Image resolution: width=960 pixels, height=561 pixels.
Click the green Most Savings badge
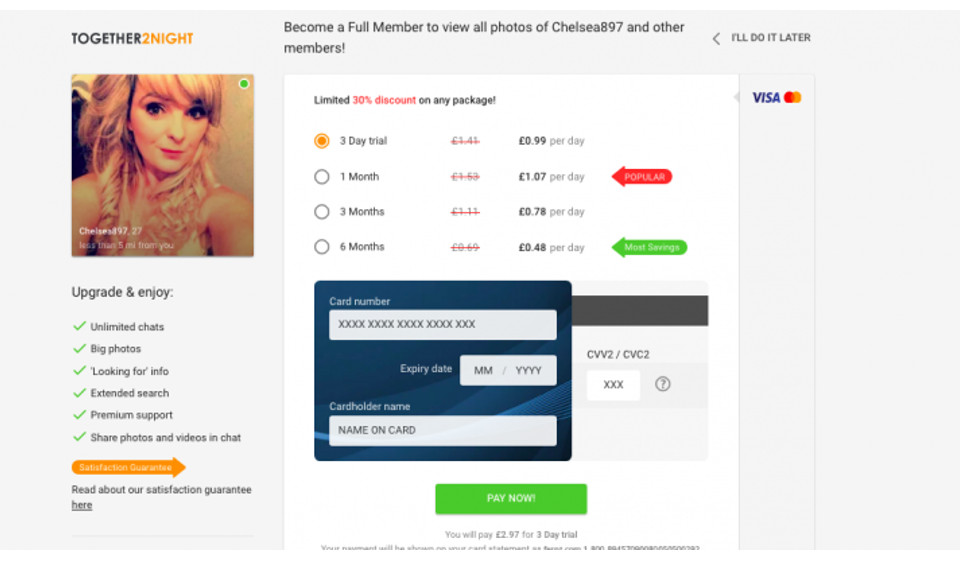(650, 247)
